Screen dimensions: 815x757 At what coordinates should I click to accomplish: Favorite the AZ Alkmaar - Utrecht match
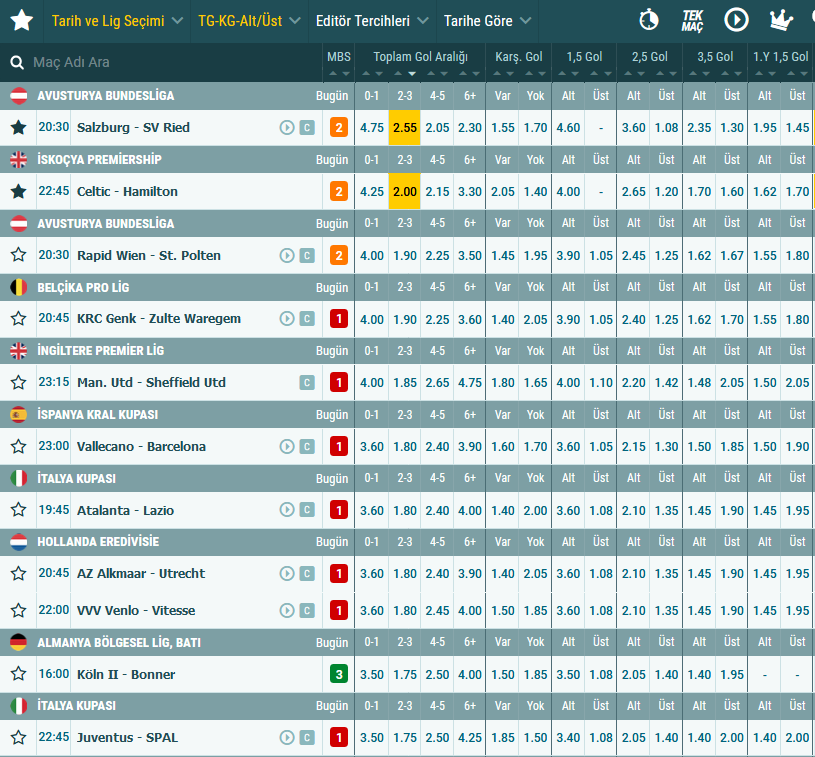click(x=19, y=573)
